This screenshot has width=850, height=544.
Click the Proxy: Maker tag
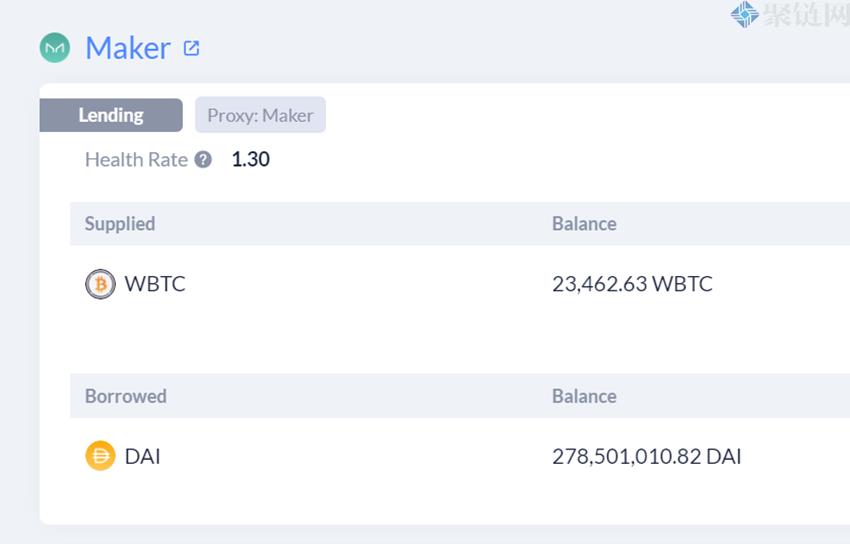(260, 115)
